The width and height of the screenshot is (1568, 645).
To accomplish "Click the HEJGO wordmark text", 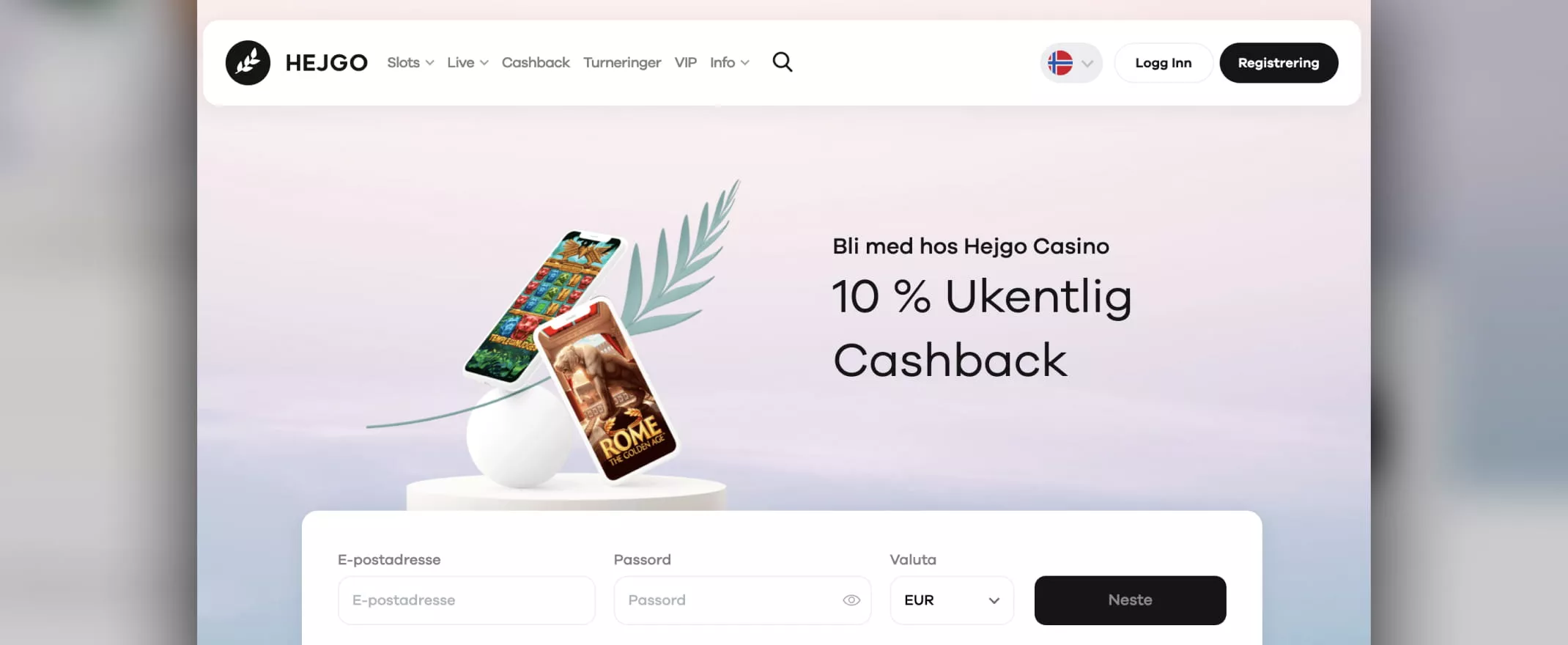I will pyautogui.click(x=326, y=63).
